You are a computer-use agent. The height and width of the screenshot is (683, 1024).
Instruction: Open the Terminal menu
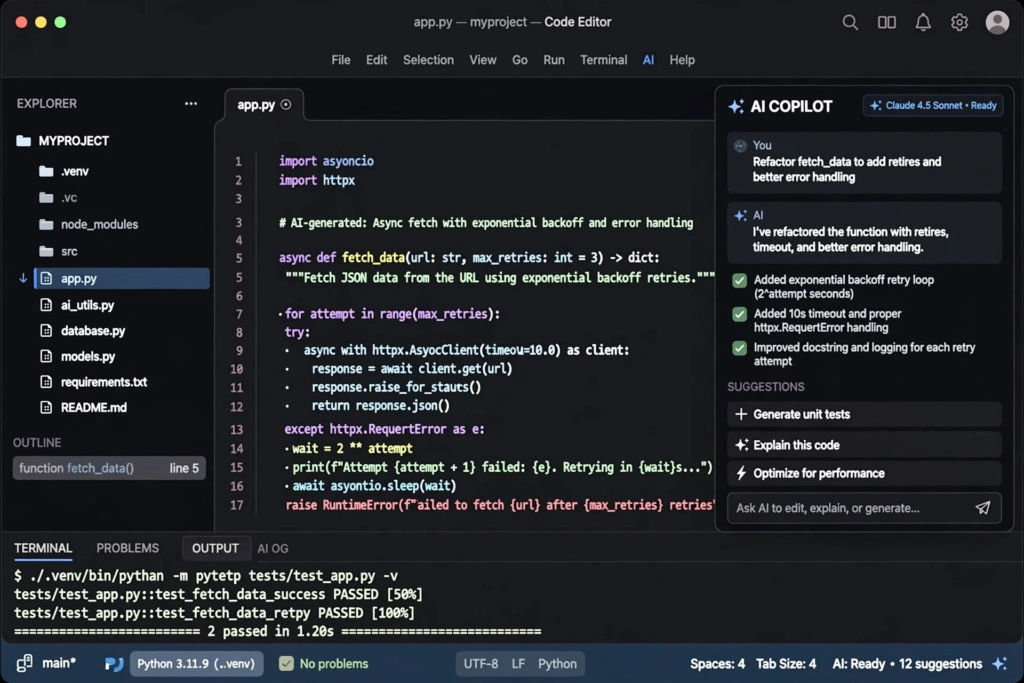tap(603, 60)
